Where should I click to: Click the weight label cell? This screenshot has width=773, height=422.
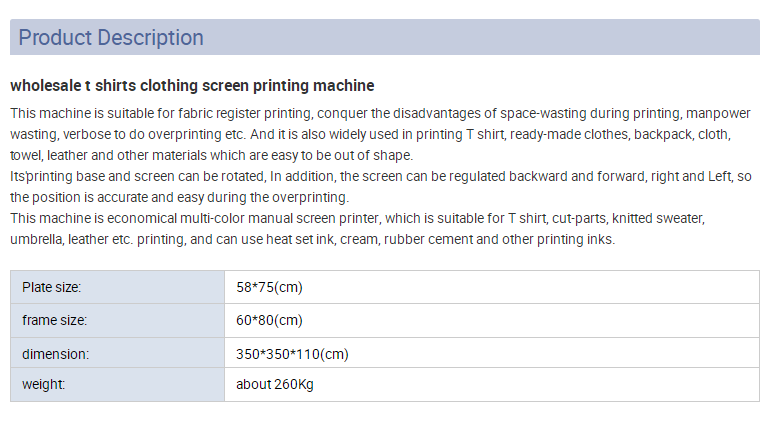tap(117, 385)
